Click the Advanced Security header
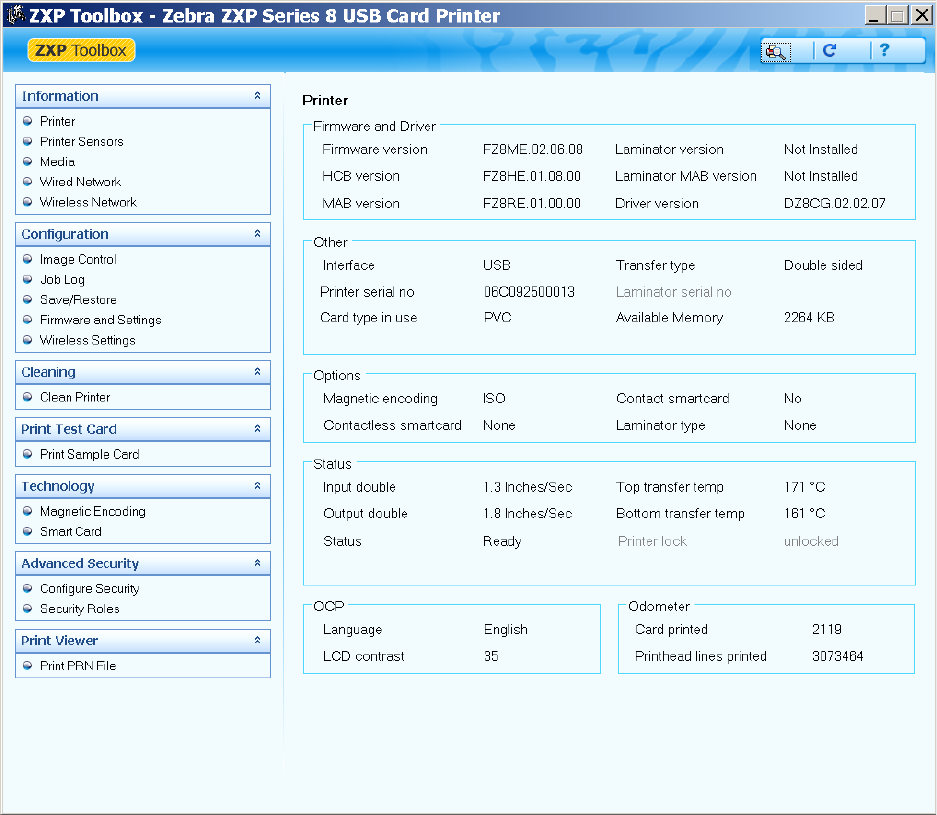 click(143, 563)
